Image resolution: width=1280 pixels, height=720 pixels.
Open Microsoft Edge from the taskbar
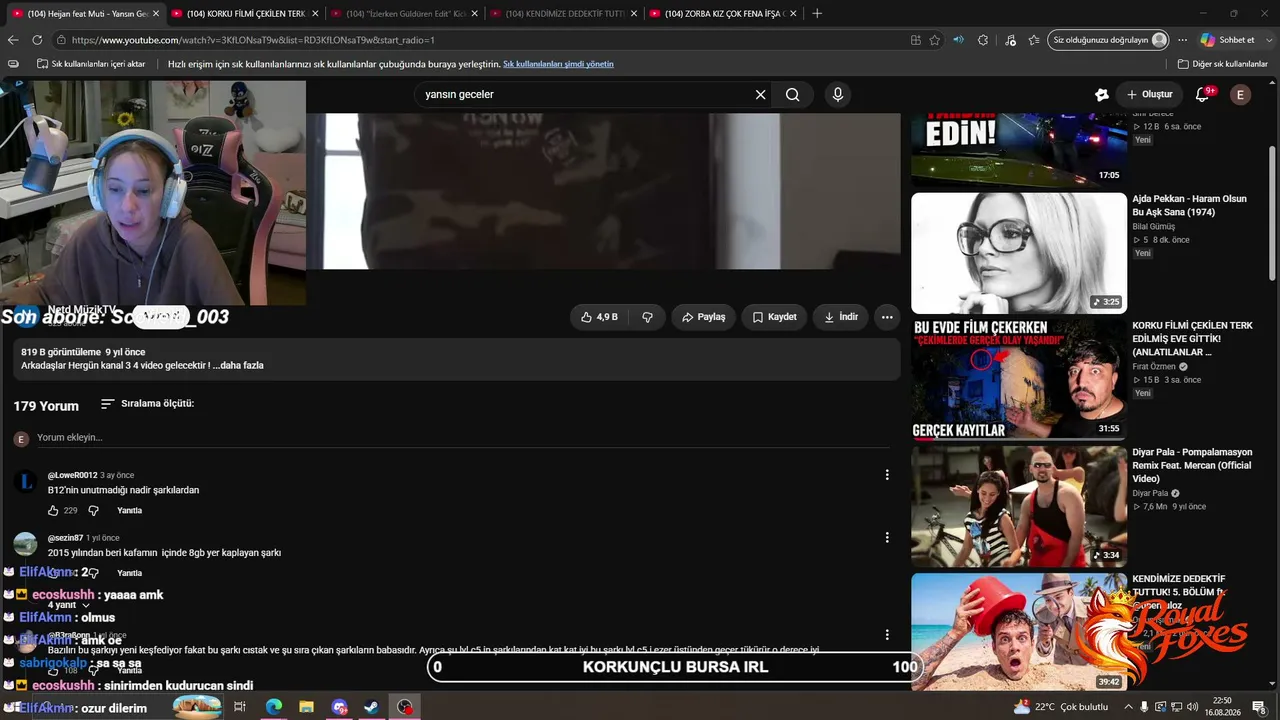(x=274, y=707)
